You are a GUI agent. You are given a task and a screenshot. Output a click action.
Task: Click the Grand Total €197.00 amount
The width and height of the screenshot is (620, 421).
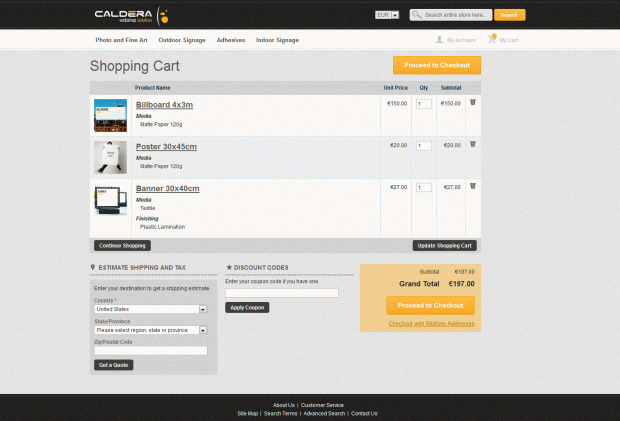click(x=461, y=284)
